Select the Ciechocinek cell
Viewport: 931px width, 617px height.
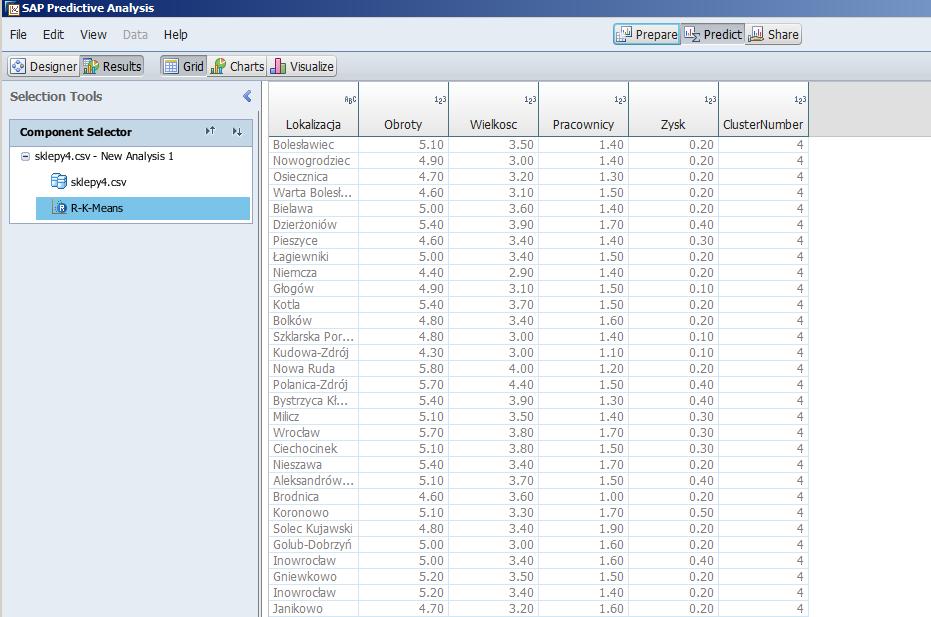click(314, 449)
